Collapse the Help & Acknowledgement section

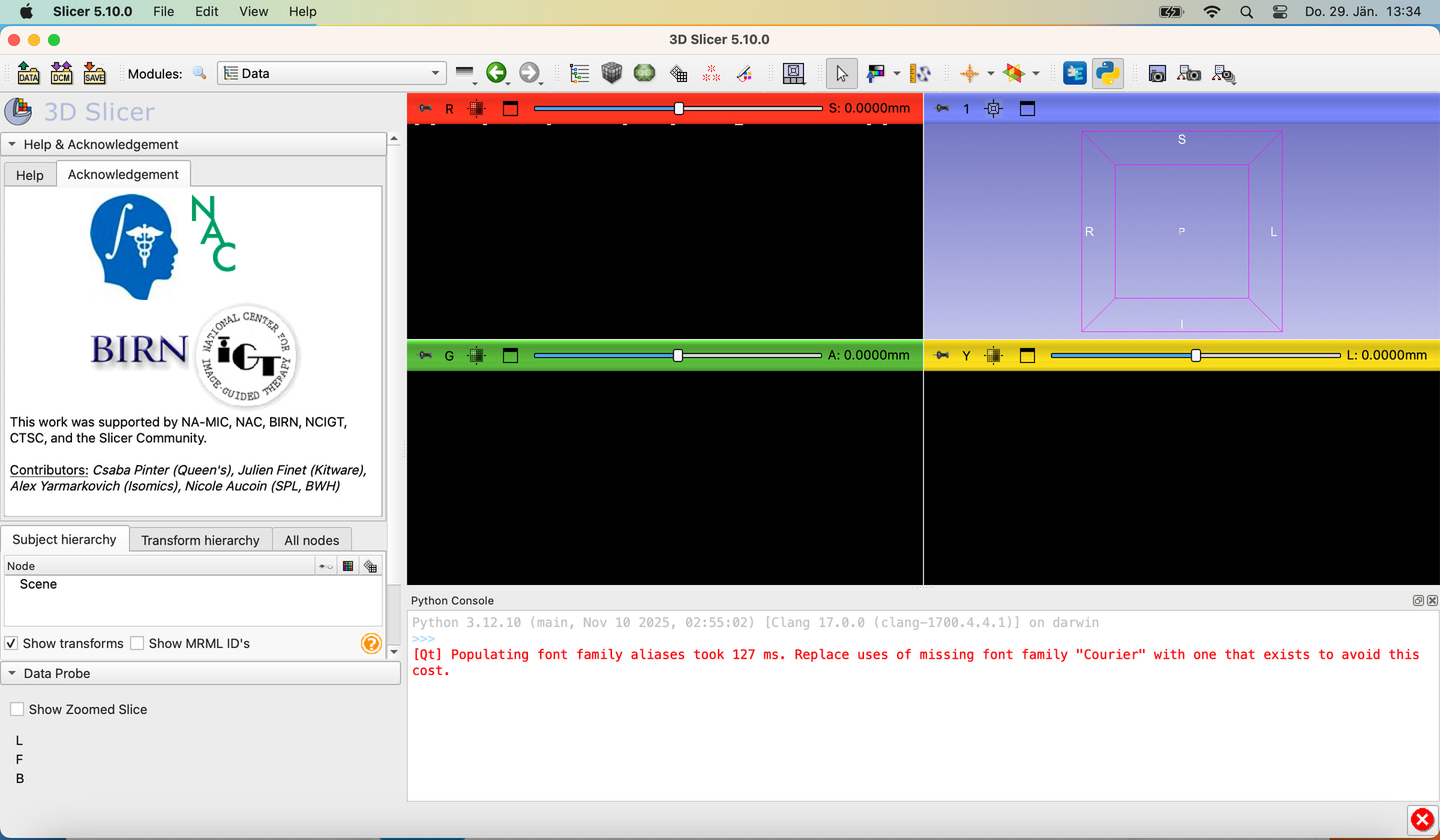pos(12,144)
